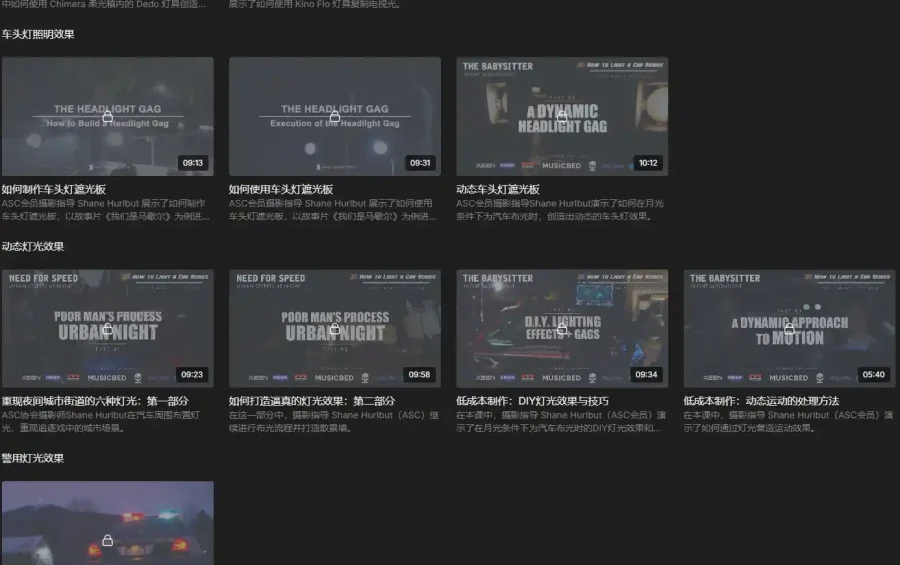Click description under 如何打造逼真的灯光效果：第二部分
Viewport: 900px width, 565px height.
[x=333, y=422]
